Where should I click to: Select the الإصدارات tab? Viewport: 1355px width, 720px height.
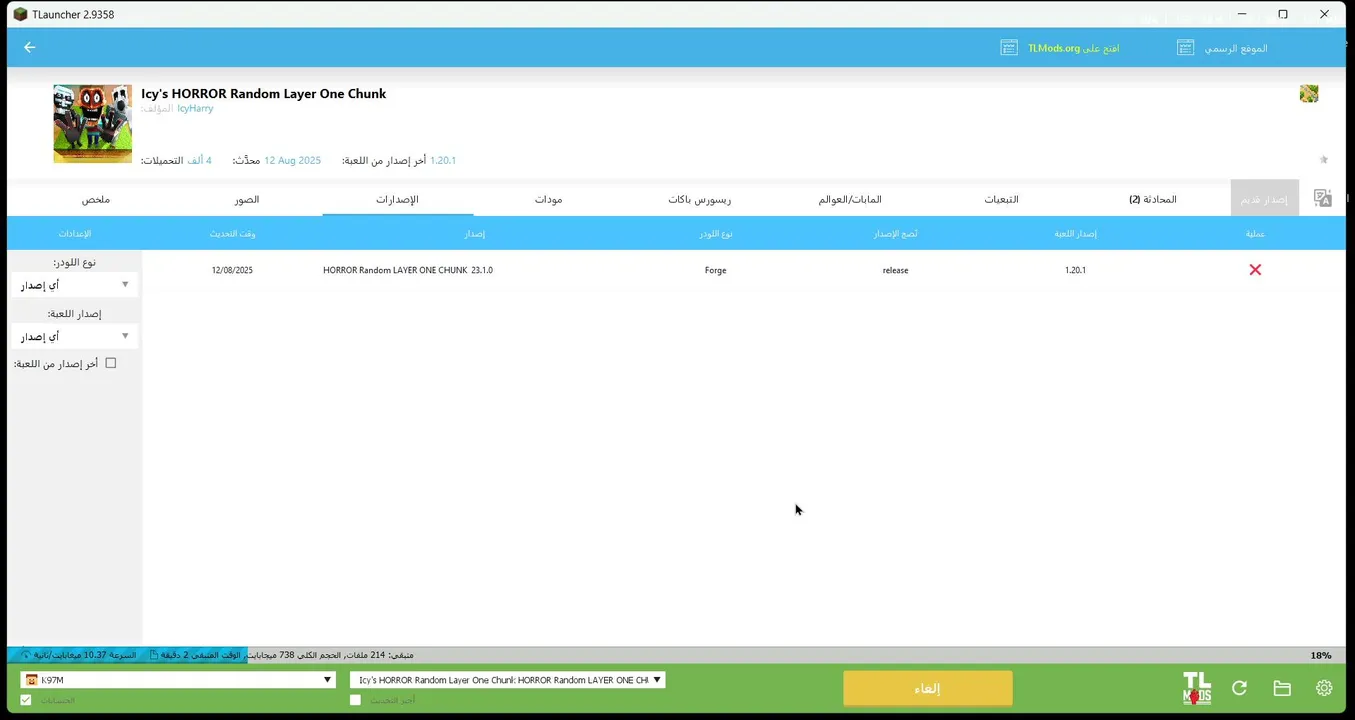pos(397,199)
